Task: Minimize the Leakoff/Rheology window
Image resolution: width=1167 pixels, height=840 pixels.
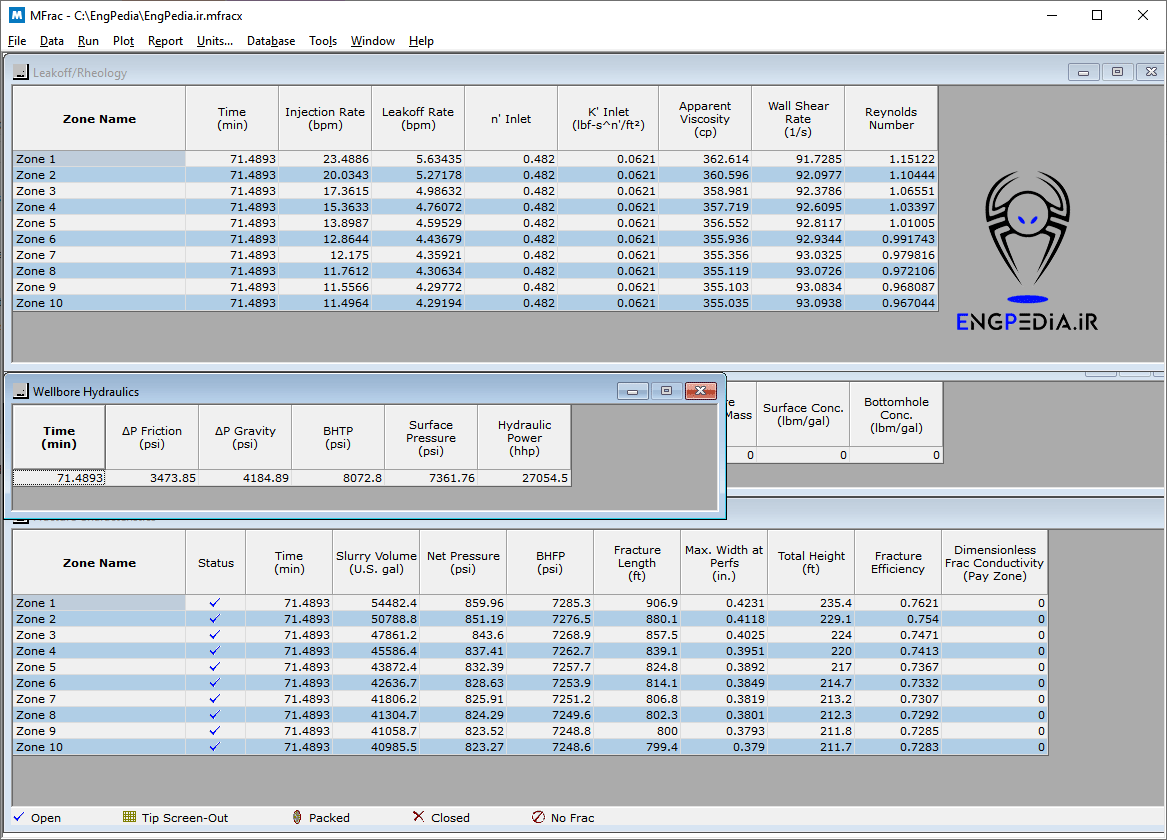Action: (1083, 71)
